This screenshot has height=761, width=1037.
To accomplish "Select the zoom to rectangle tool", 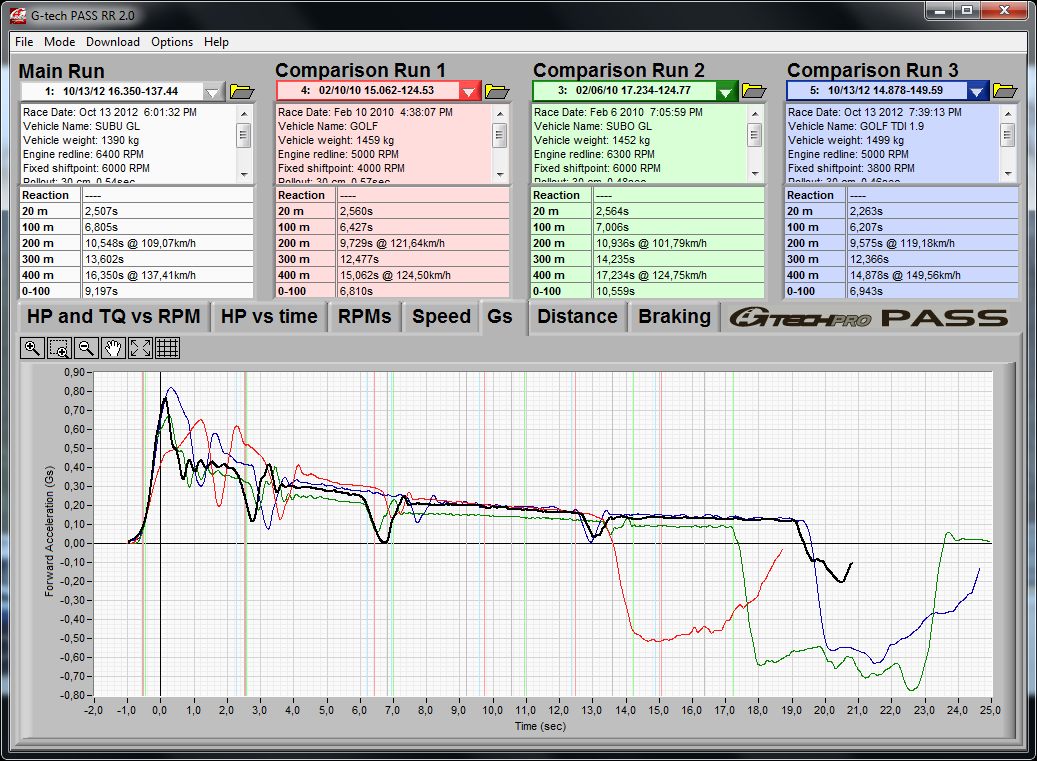I will click(x=60, y=348).
